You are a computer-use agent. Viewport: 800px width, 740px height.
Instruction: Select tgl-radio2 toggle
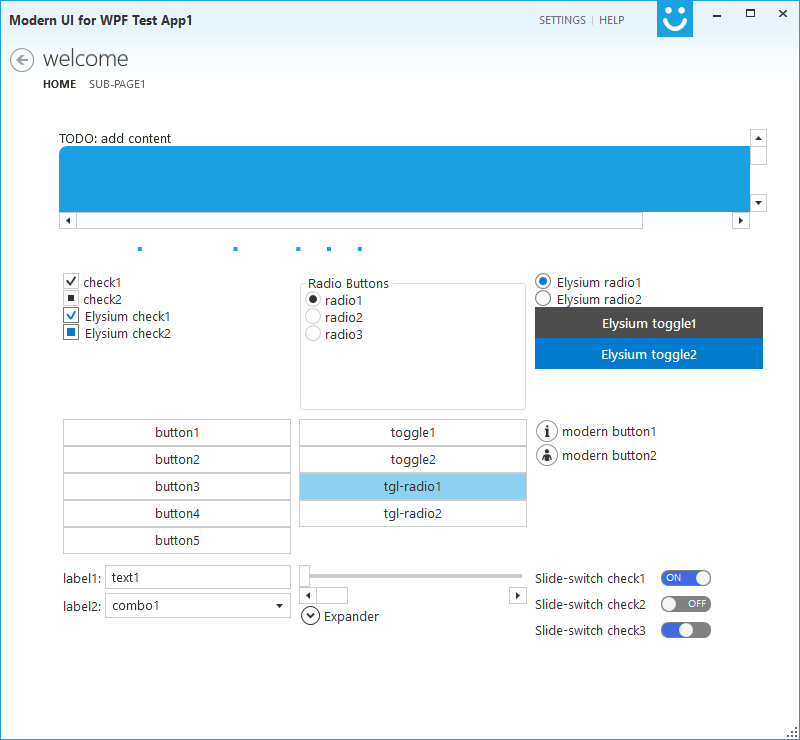pyautogui.click(x=413, y=513)
